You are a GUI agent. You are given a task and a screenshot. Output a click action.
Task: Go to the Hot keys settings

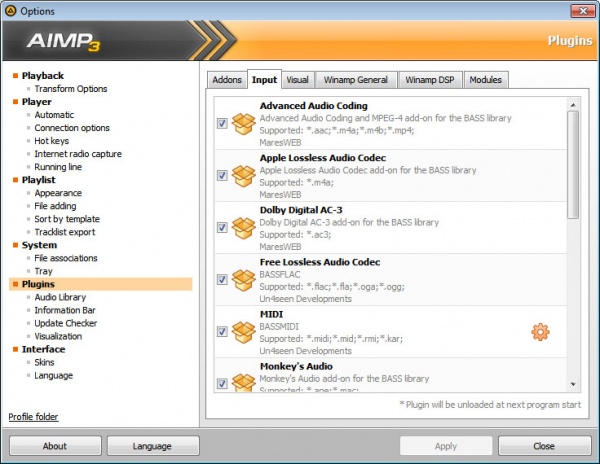click(52, 141)
